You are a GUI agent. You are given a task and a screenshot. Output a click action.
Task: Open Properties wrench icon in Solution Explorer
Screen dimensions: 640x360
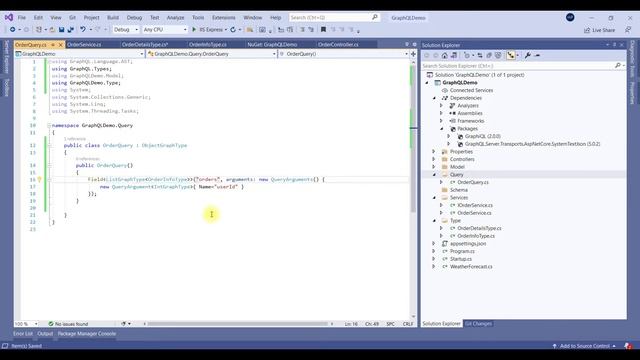pyautogui.click(x=528, y=56)
